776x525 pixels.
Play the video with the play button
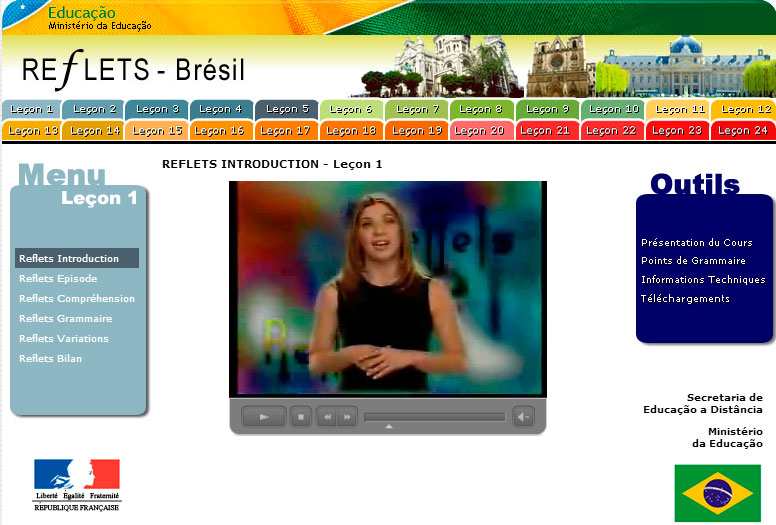click(x=263, y=417)
